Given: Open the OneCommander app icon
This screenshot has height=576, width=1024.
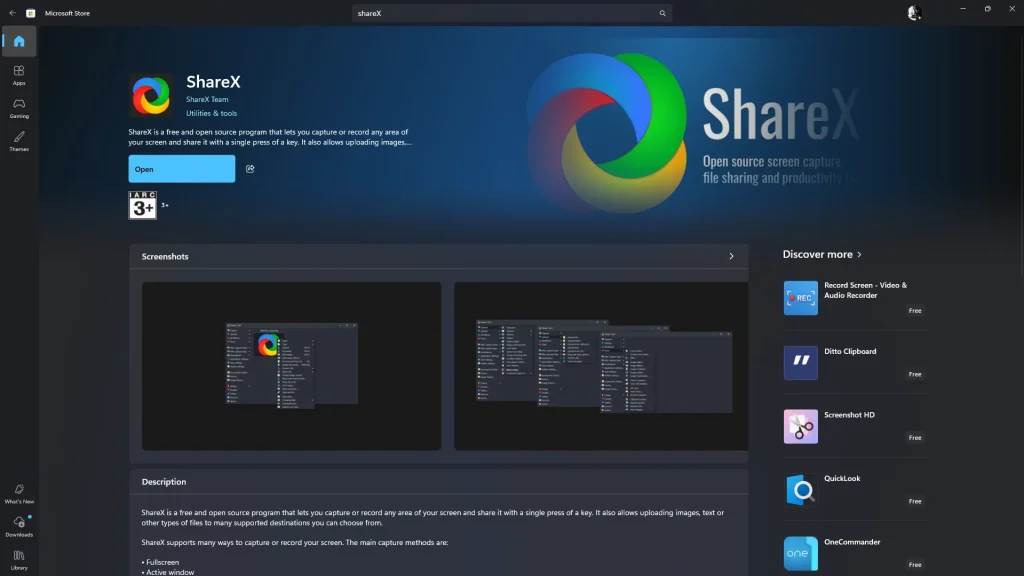Looking at the screenshot, I should point(801,554).
